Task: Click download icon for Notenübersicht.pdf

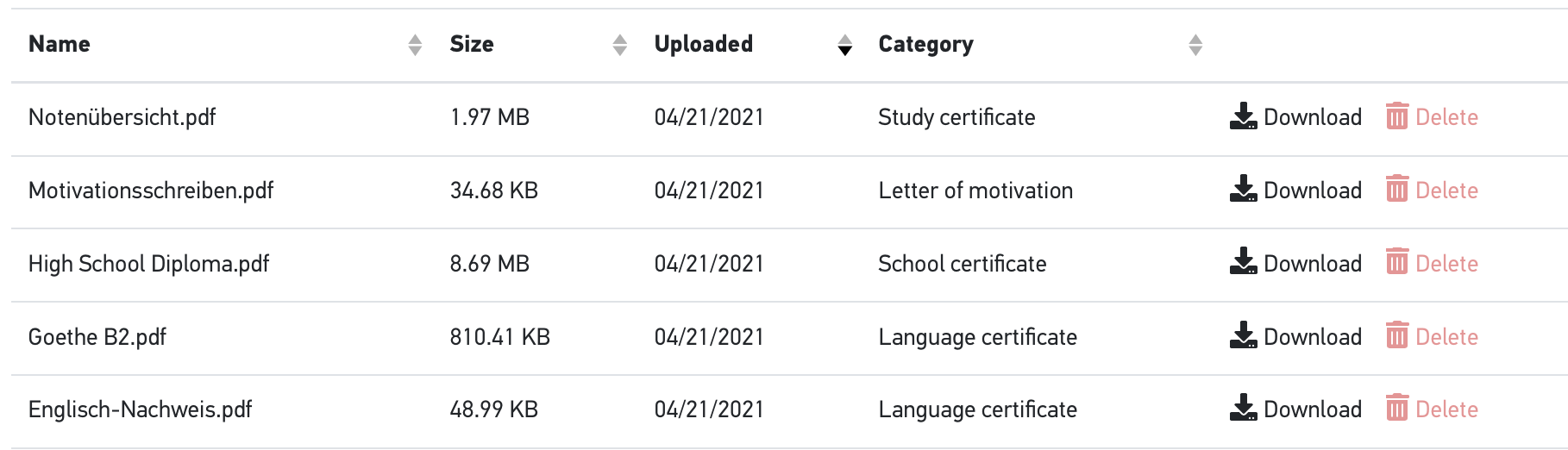Action: 1243,116
